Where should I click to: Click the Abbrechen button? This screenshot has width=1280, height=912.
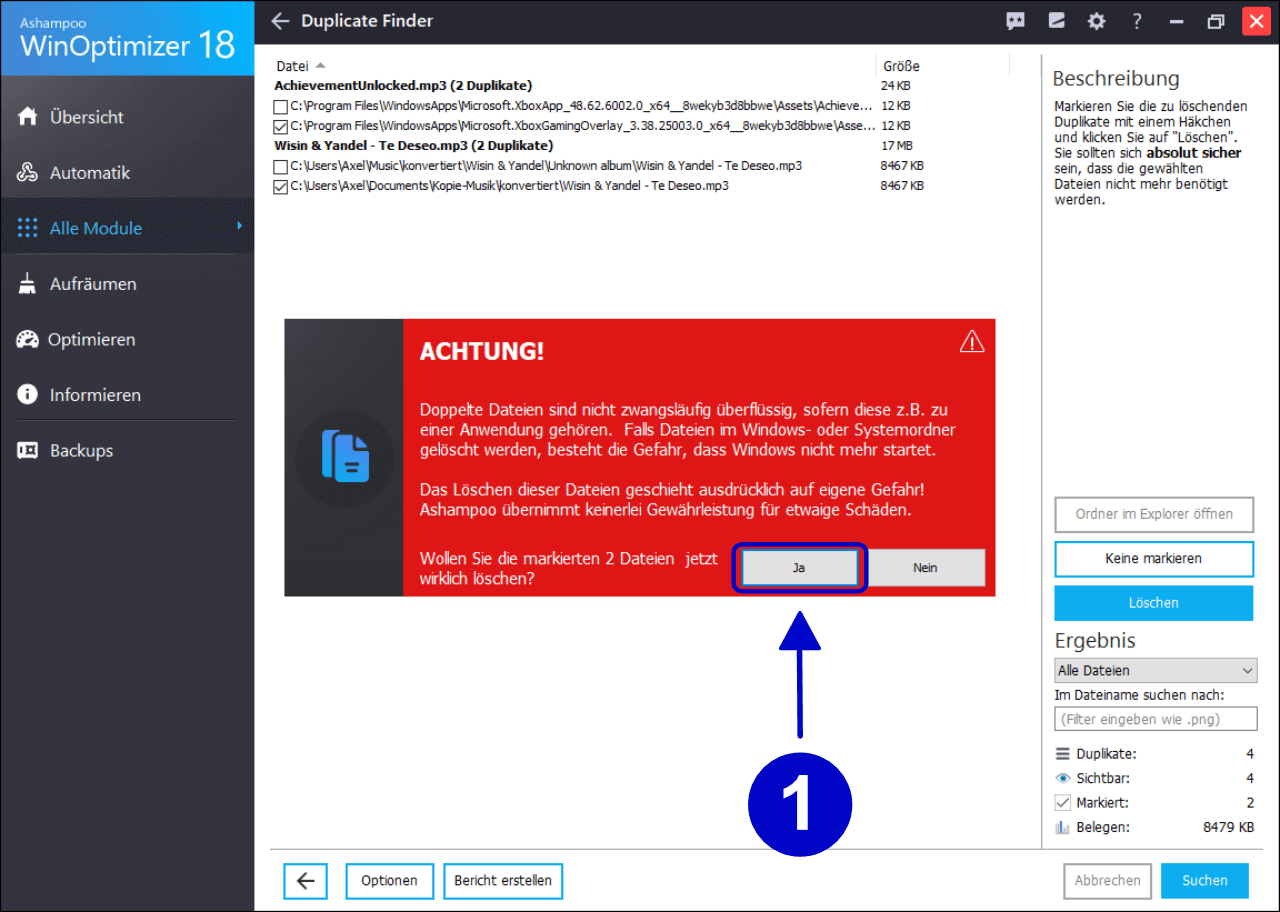click(x=1107, y=881)
